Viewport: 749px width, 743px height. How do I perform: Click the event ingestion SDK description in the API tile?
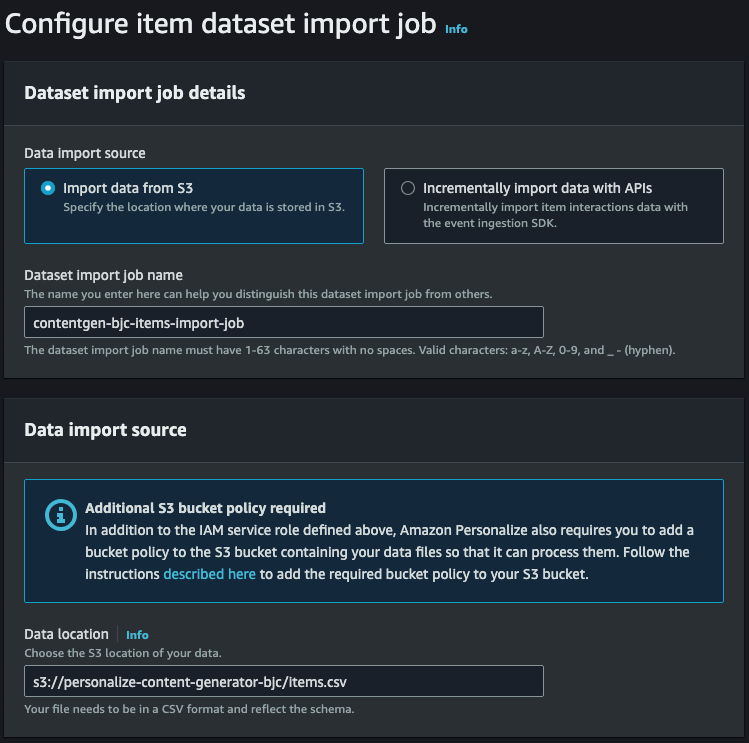click(x=555, y=215)
